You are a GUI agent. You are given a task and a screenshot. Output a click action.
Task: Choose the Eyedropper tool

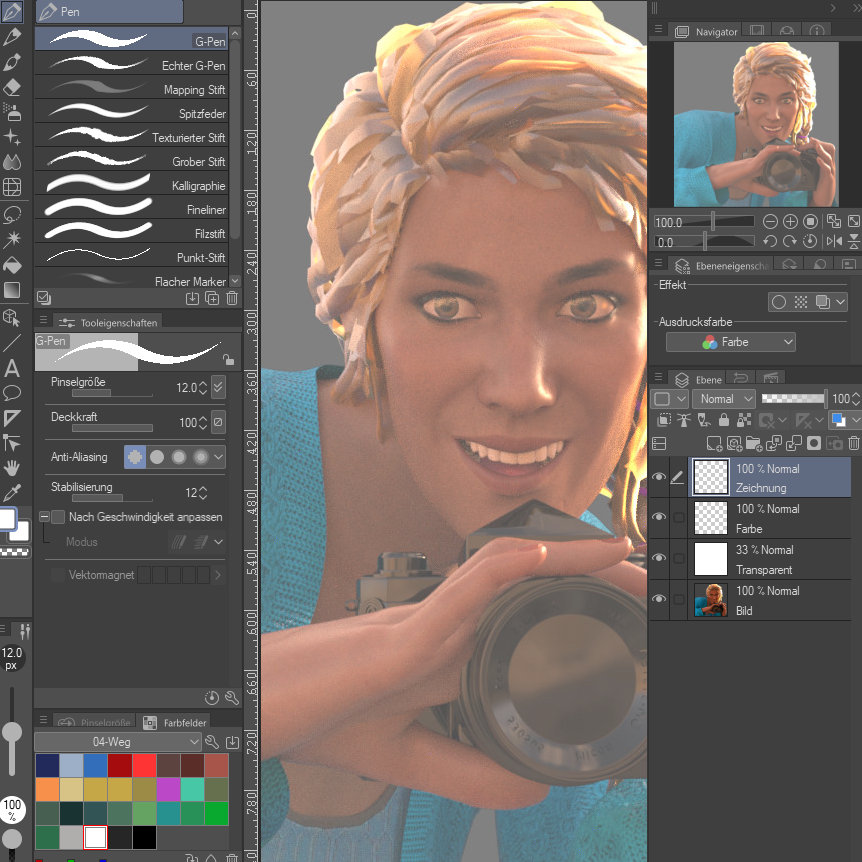(12, 492)
